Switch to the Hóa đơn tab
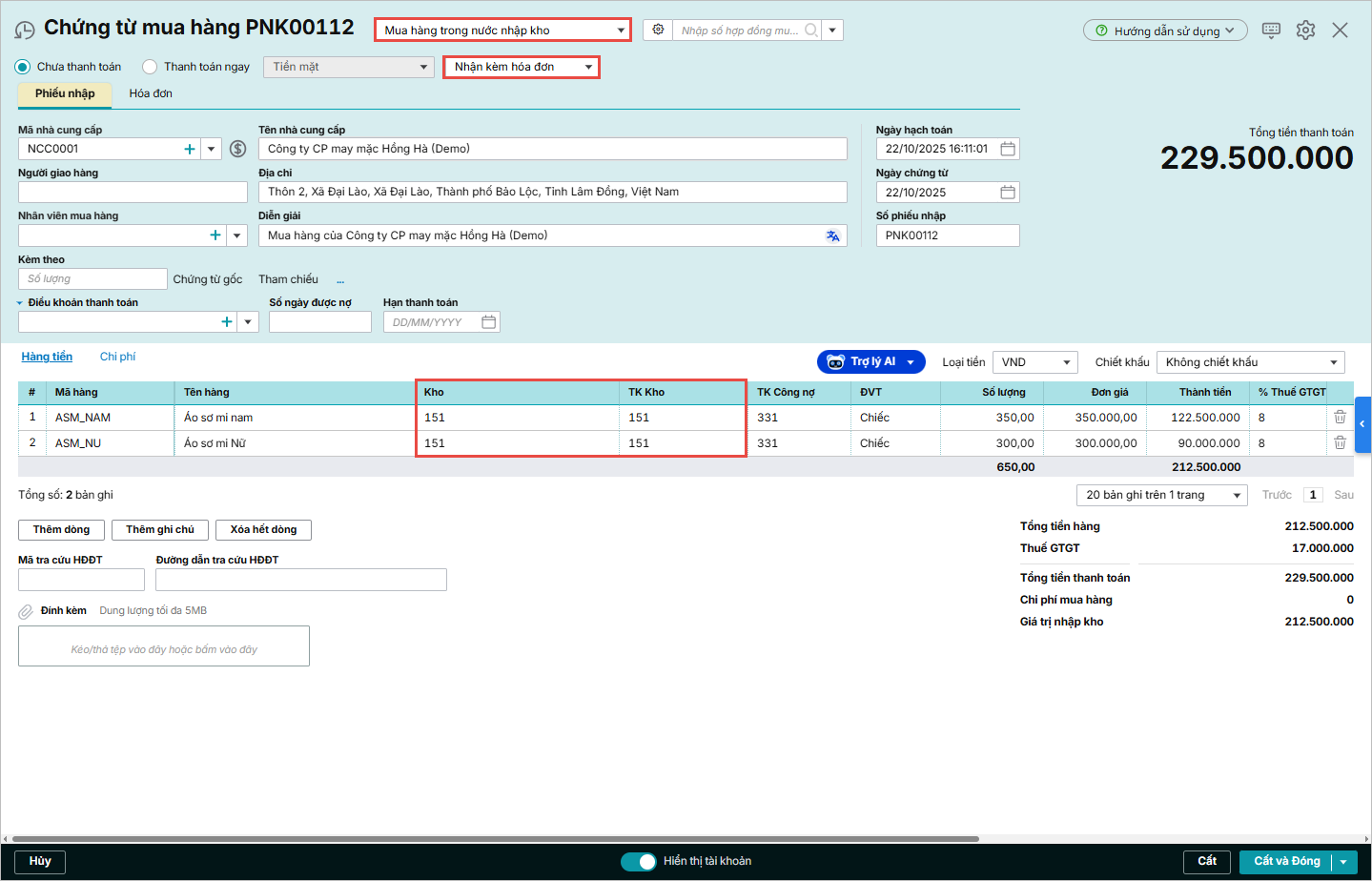 151,93
